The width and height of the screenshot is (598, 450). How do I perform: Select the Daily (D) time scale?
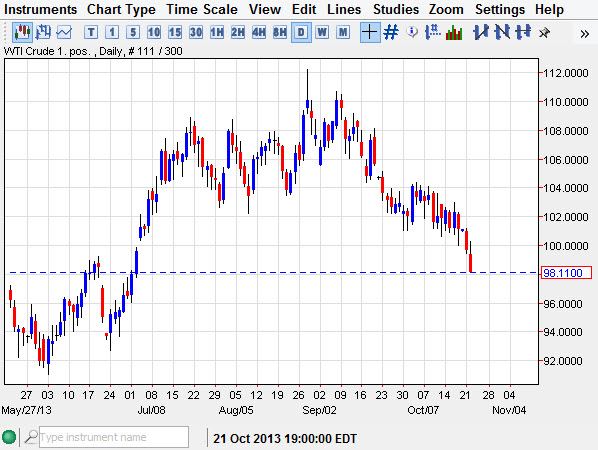tap(301, 32)
